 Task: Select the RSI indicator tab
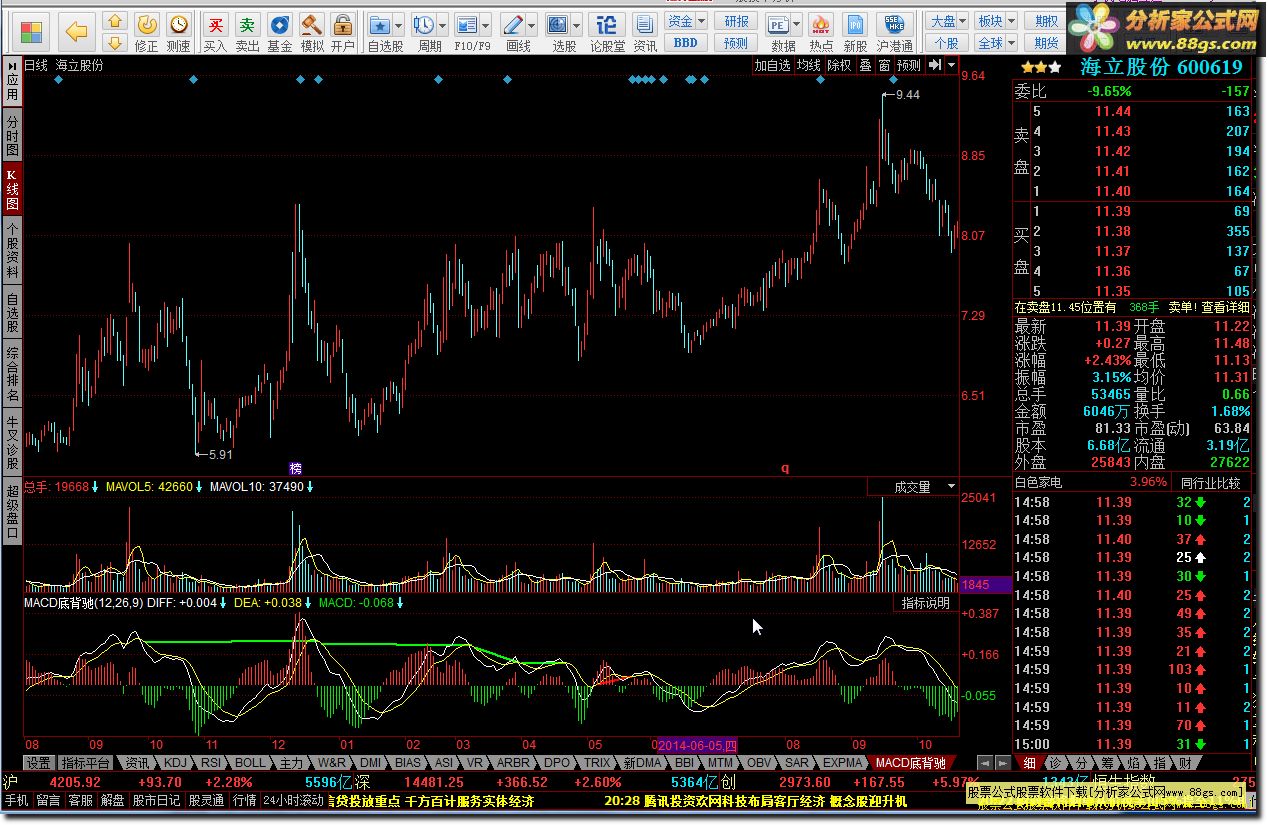coord(210,762)
